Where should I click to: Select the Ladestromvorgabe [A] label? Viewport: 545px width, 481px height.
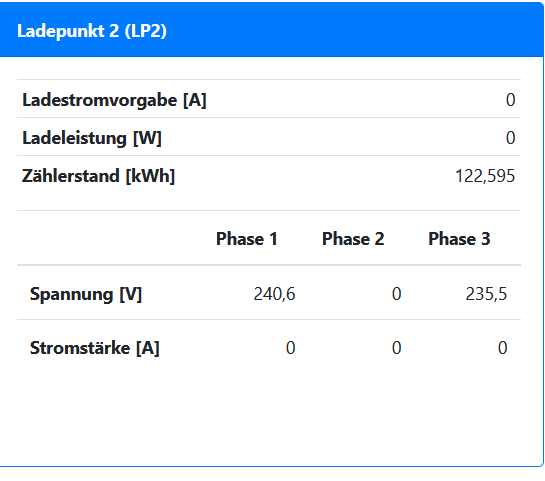[x=114, y=100]
